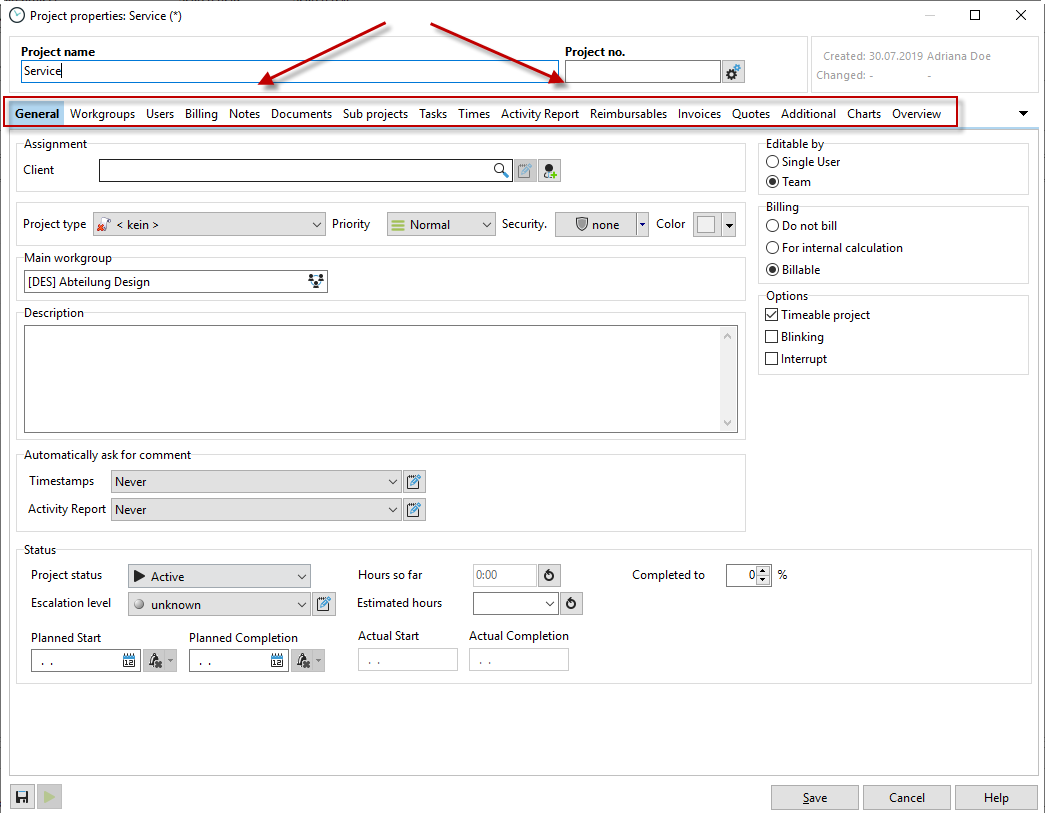Click the add new client icon

click(549, 171)
